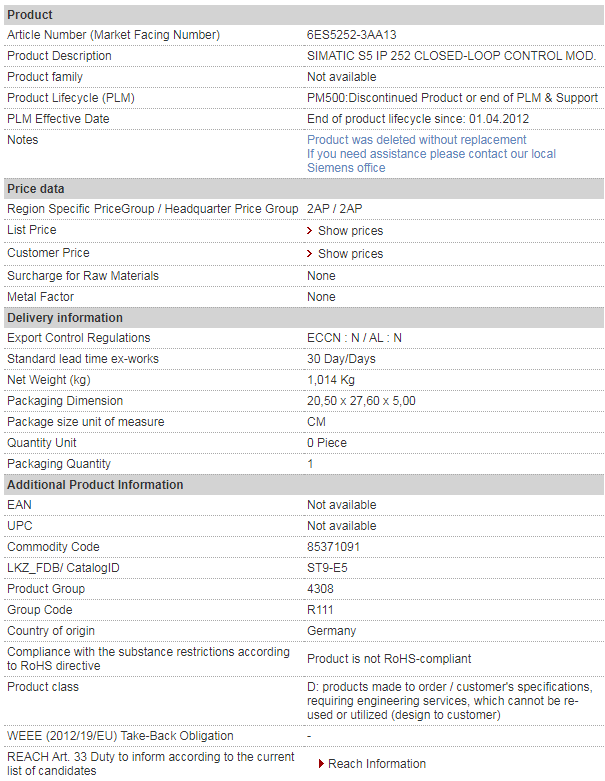The width and height of the screenshot is (605, 781).
Task: Click the ST9-E5 catalog ID value
Action: coord(327,568)
